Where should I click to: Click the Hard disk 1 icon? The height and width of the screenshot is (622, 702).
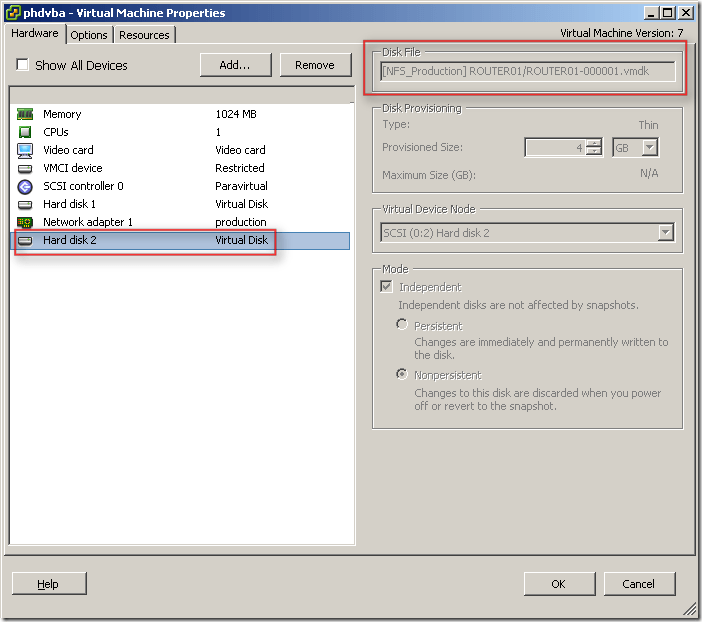25,204
